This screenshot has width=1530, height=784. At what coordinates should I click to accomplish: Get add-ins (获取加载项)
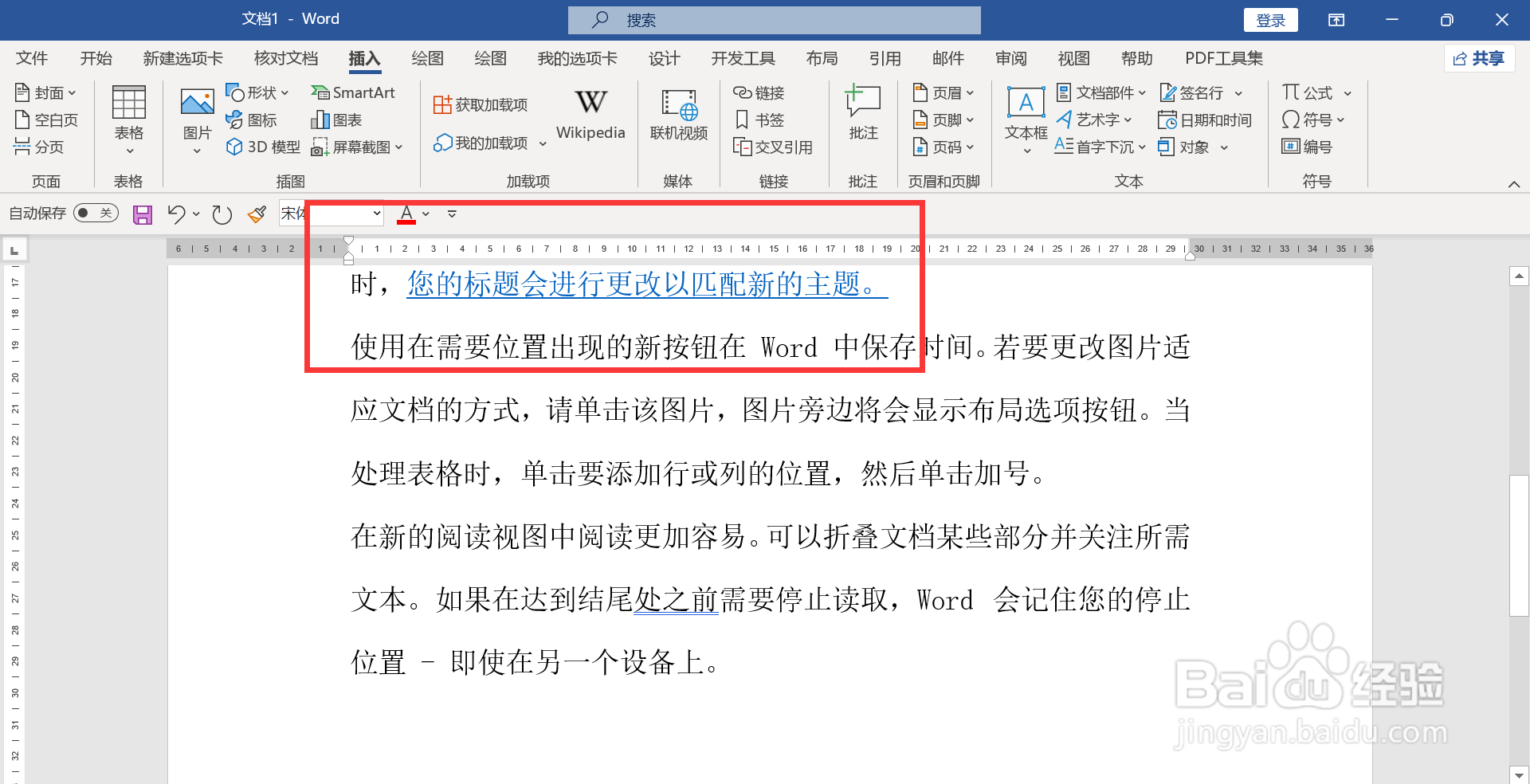click(481, 105)
